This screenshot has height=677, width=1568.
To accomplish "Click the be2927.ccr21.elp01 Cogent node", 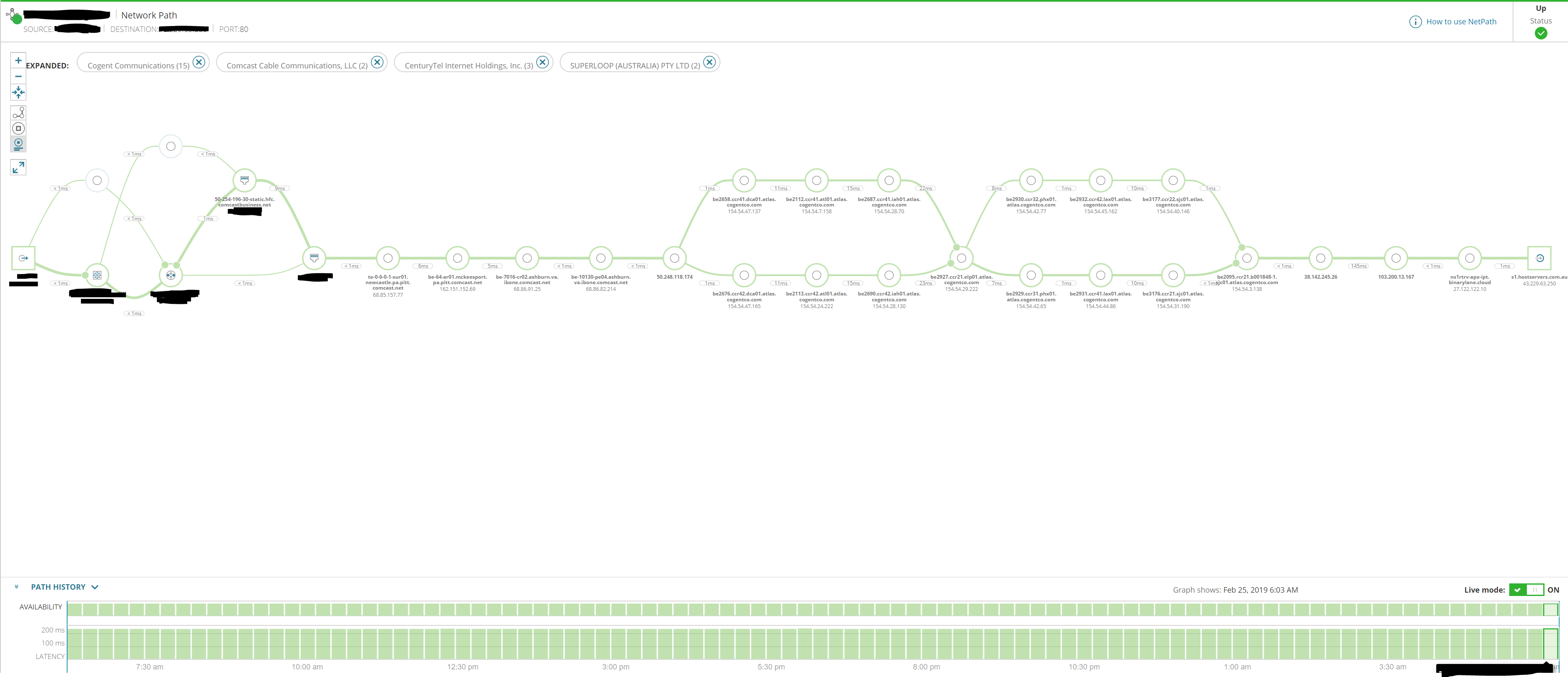I will [961, 258].
